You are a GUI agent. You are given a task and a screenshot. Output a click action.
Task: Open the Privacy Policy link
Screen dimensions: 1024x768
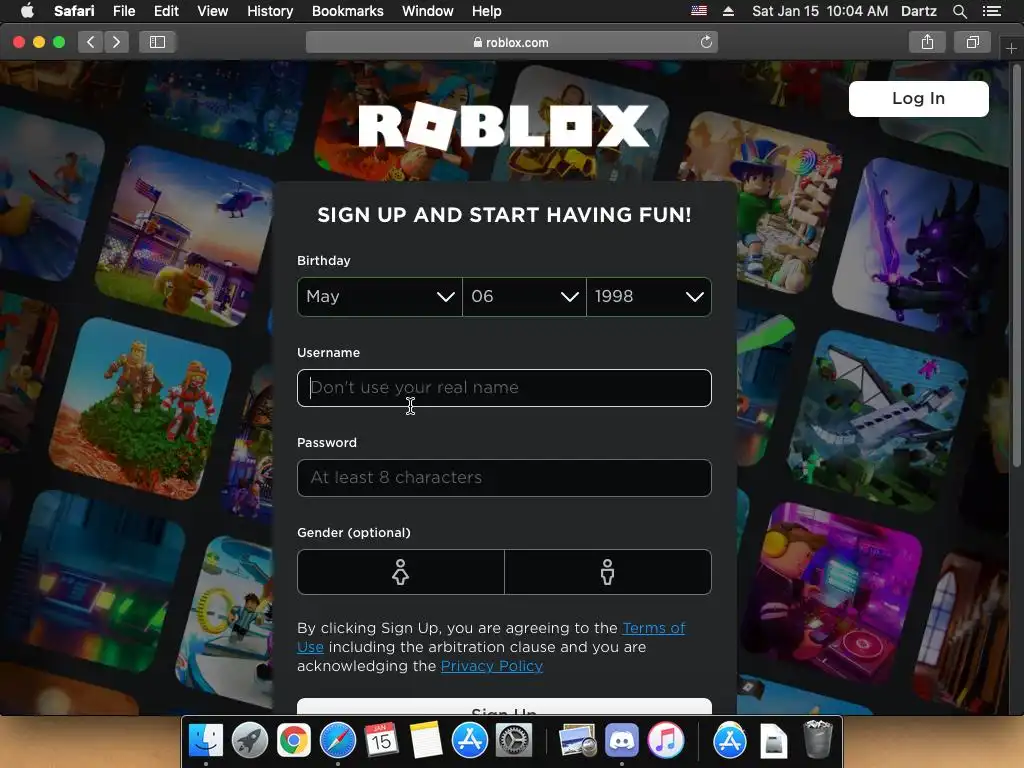(x=492, y=666)
